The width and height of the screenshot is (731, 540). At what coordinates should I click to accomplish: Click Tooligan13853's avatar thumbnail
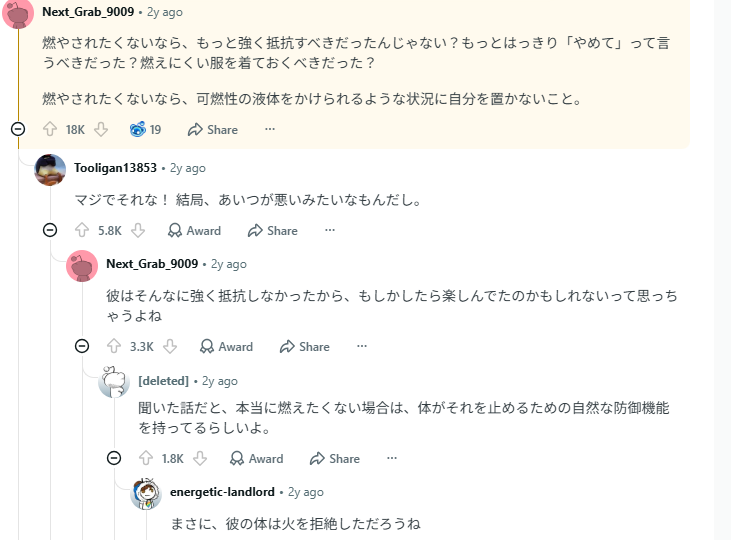tap(50, 169)
